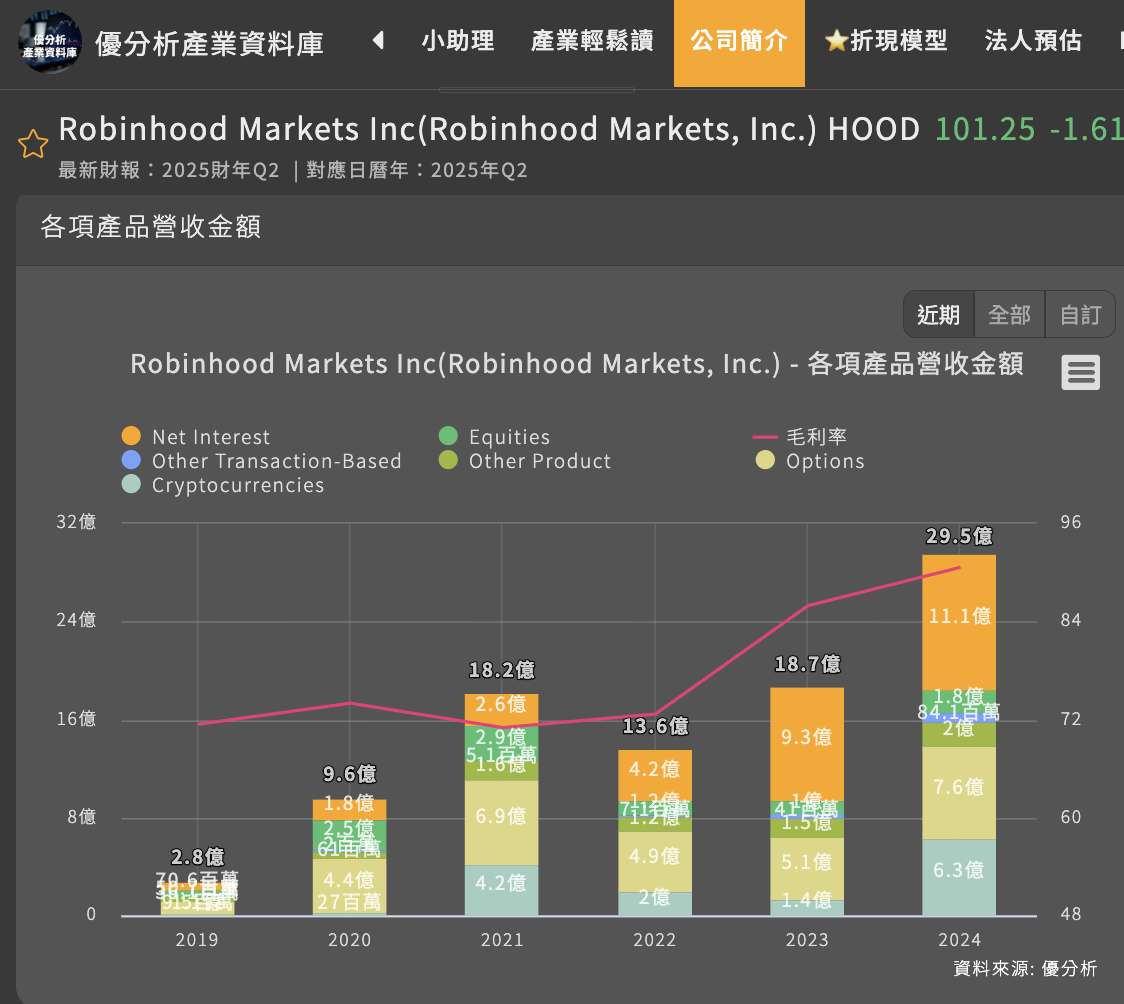Click the 各項產品營收金額 section header
The image size is (1124, 1004).
(x=151, y=226)
